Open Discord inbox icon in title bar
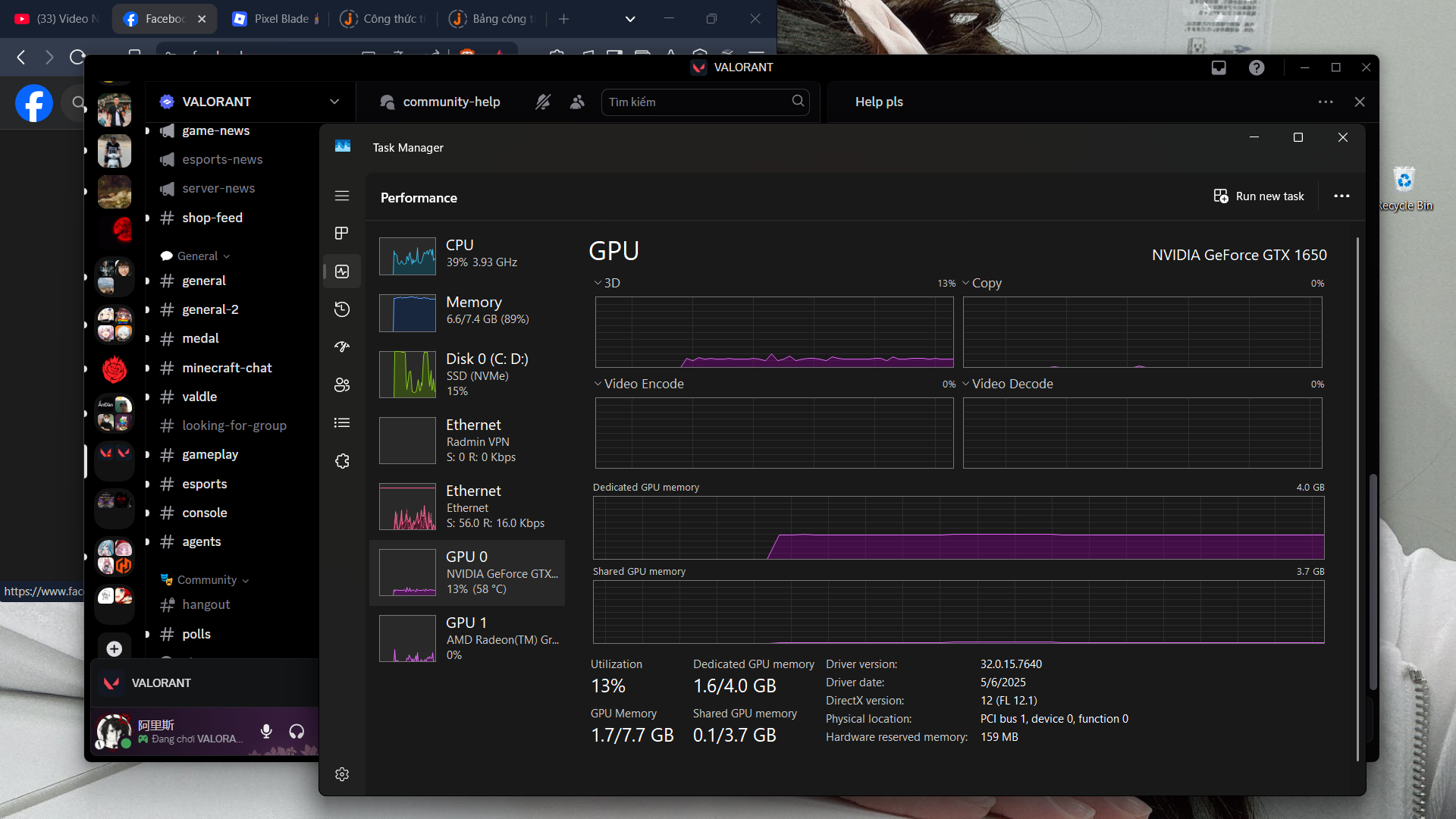Screen dimensions: 1456x819 (x=1219, y=67)
